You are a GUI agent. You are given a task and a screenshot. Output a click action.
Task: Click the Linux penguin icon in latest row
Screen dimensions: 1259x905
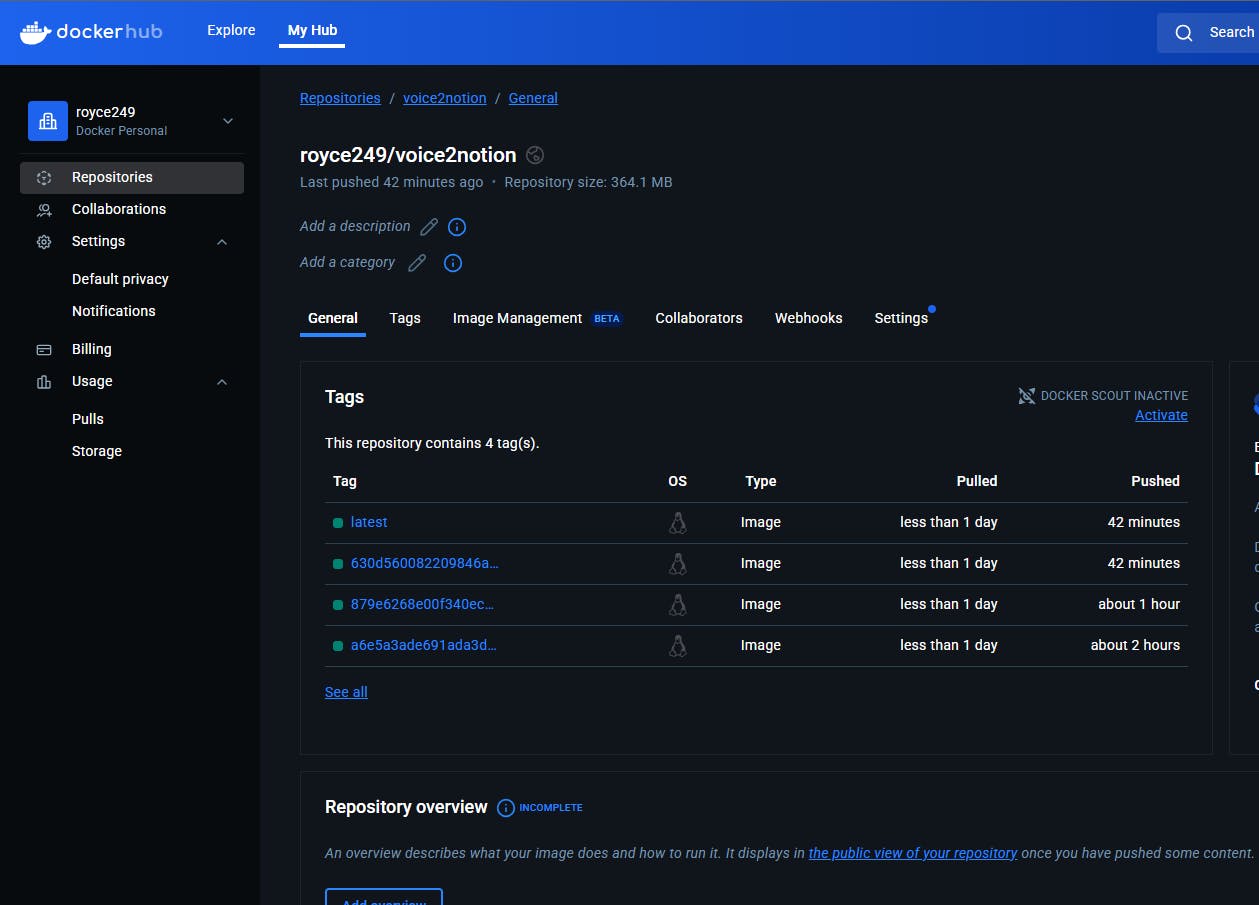pos(678,523)
